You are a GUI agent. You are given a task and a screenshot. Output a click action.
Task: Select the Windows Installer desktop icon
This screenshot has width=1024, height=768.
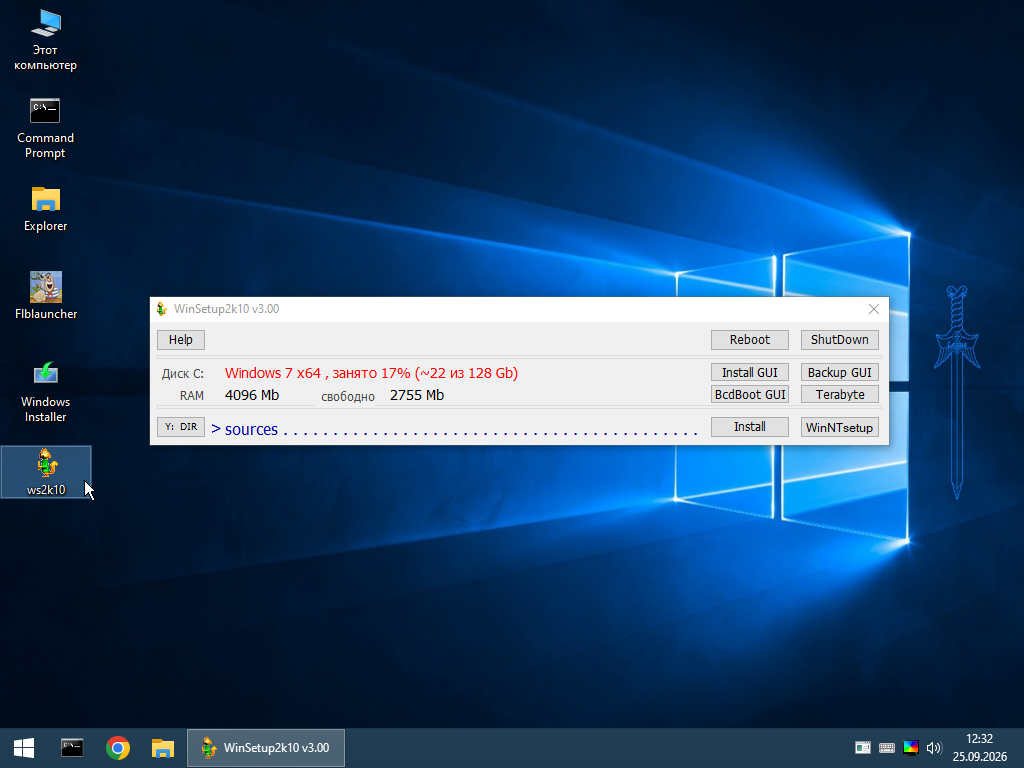tap(45, 392)
